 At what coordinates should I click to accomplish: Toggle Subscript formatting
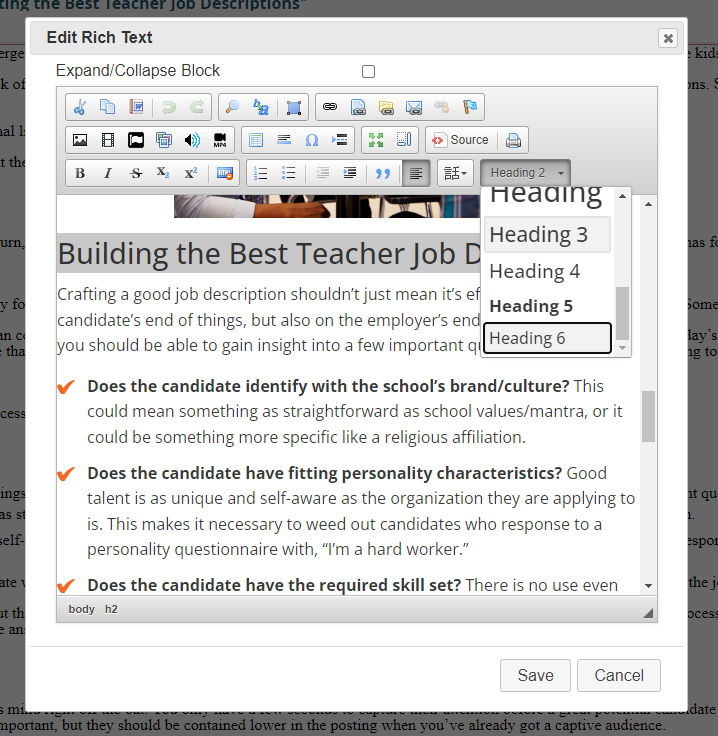tap(163, 173)
